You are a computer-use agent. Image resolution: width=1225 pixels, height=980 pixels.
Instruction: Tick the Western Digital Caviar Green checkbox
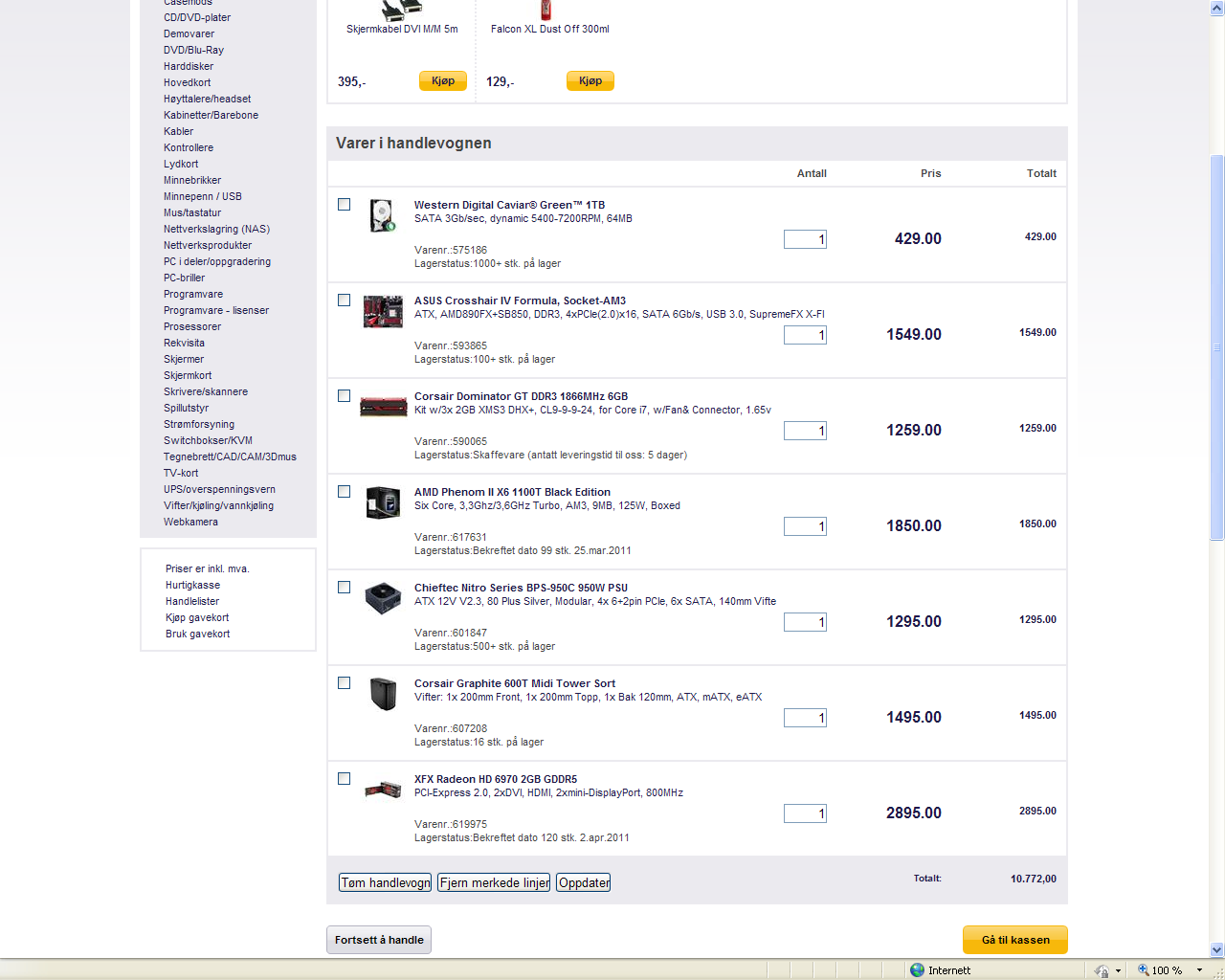coord(345,205)
